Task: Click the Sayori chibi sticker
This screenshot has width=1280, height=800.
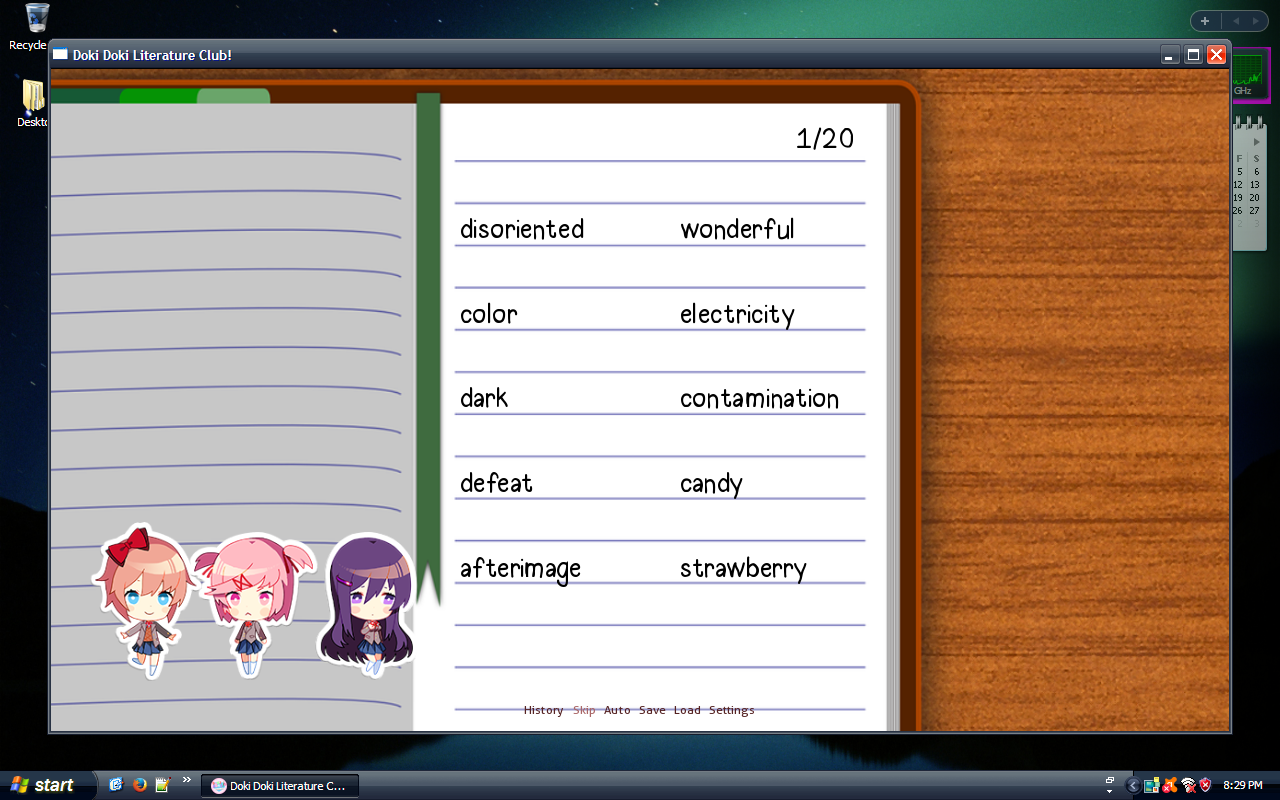Action: coord(142,600)
